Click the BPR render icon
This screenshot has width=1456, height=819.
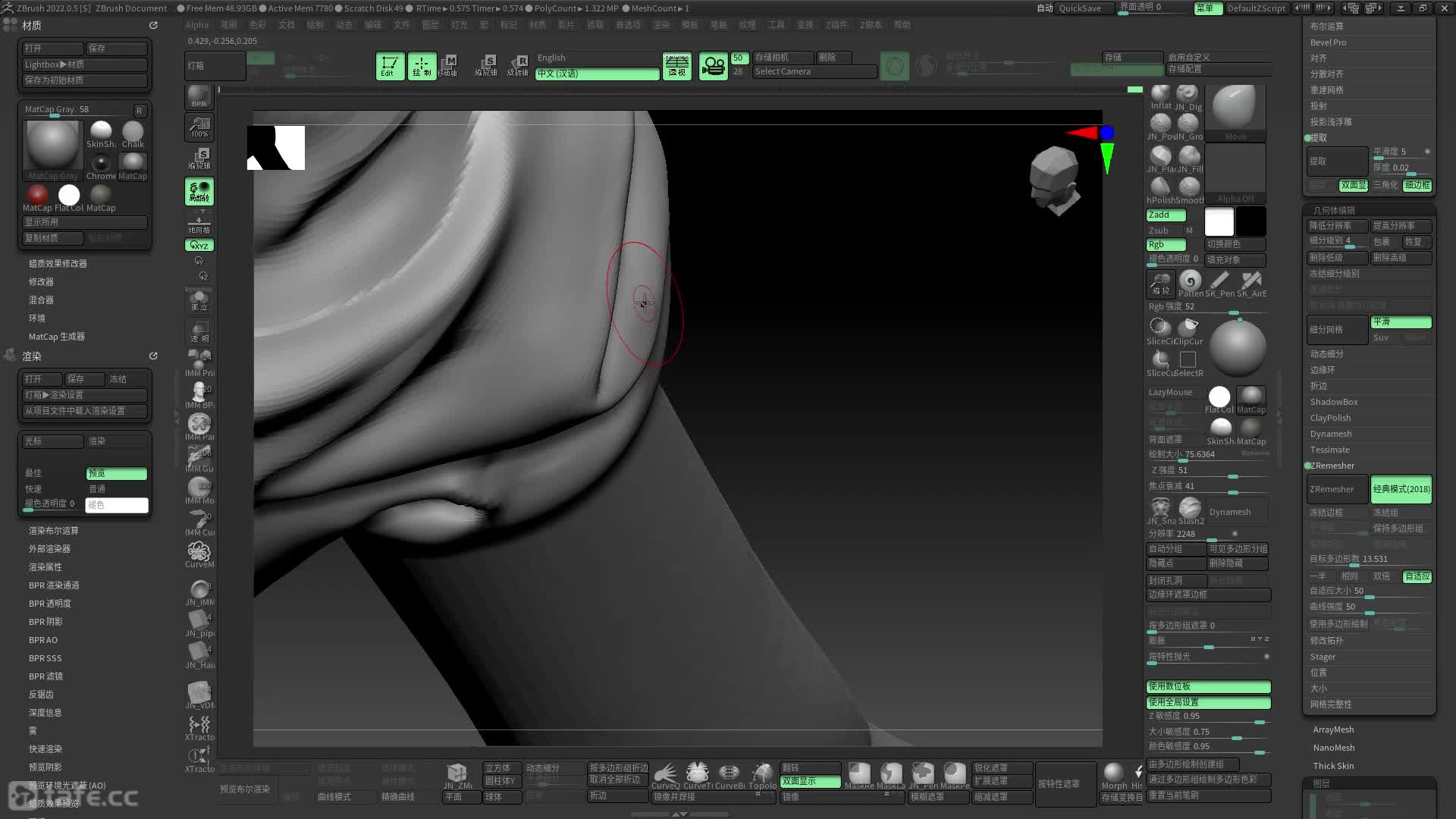pos(199,97)
